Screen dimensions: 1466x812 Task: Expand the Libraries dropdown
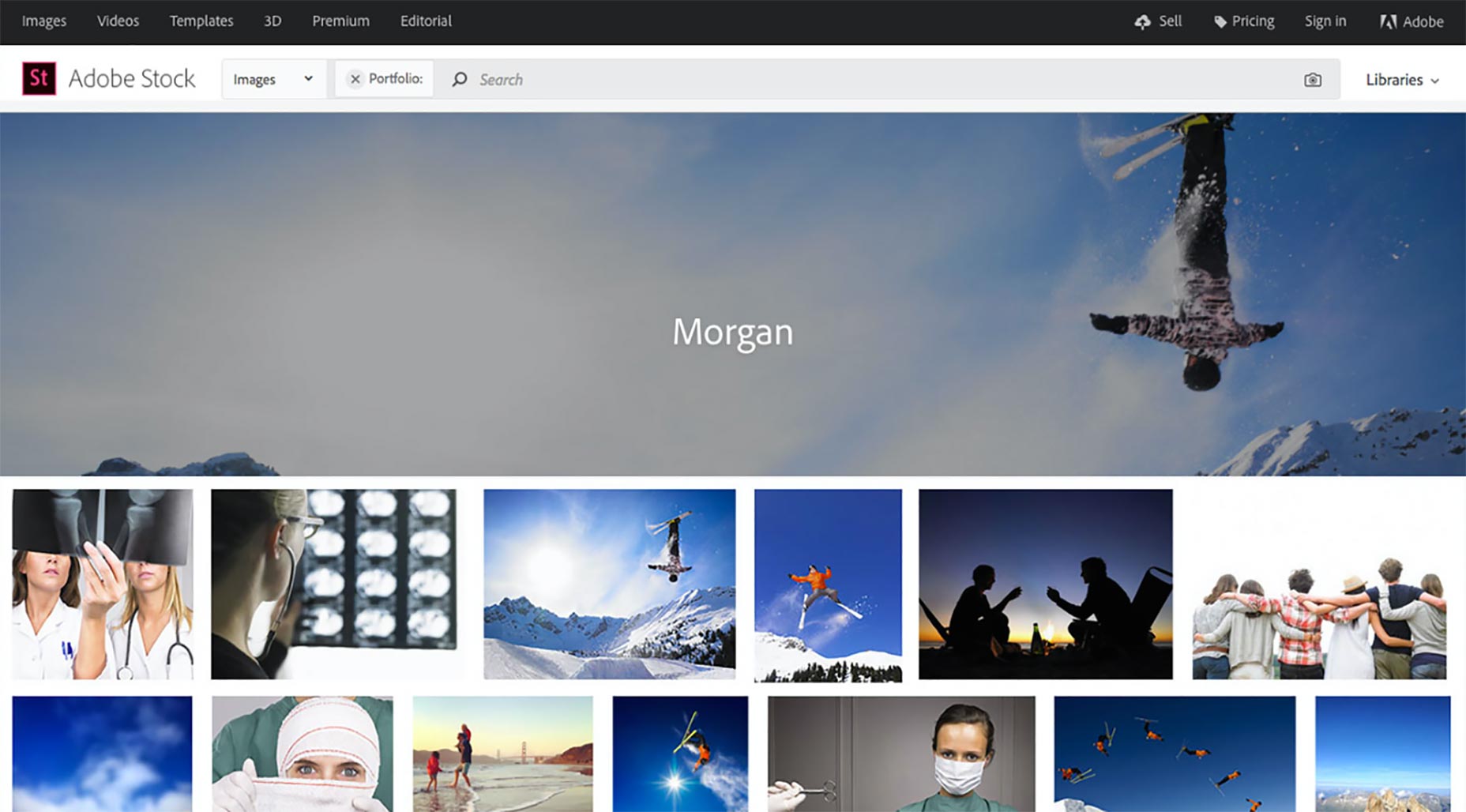pos(1403,80)
